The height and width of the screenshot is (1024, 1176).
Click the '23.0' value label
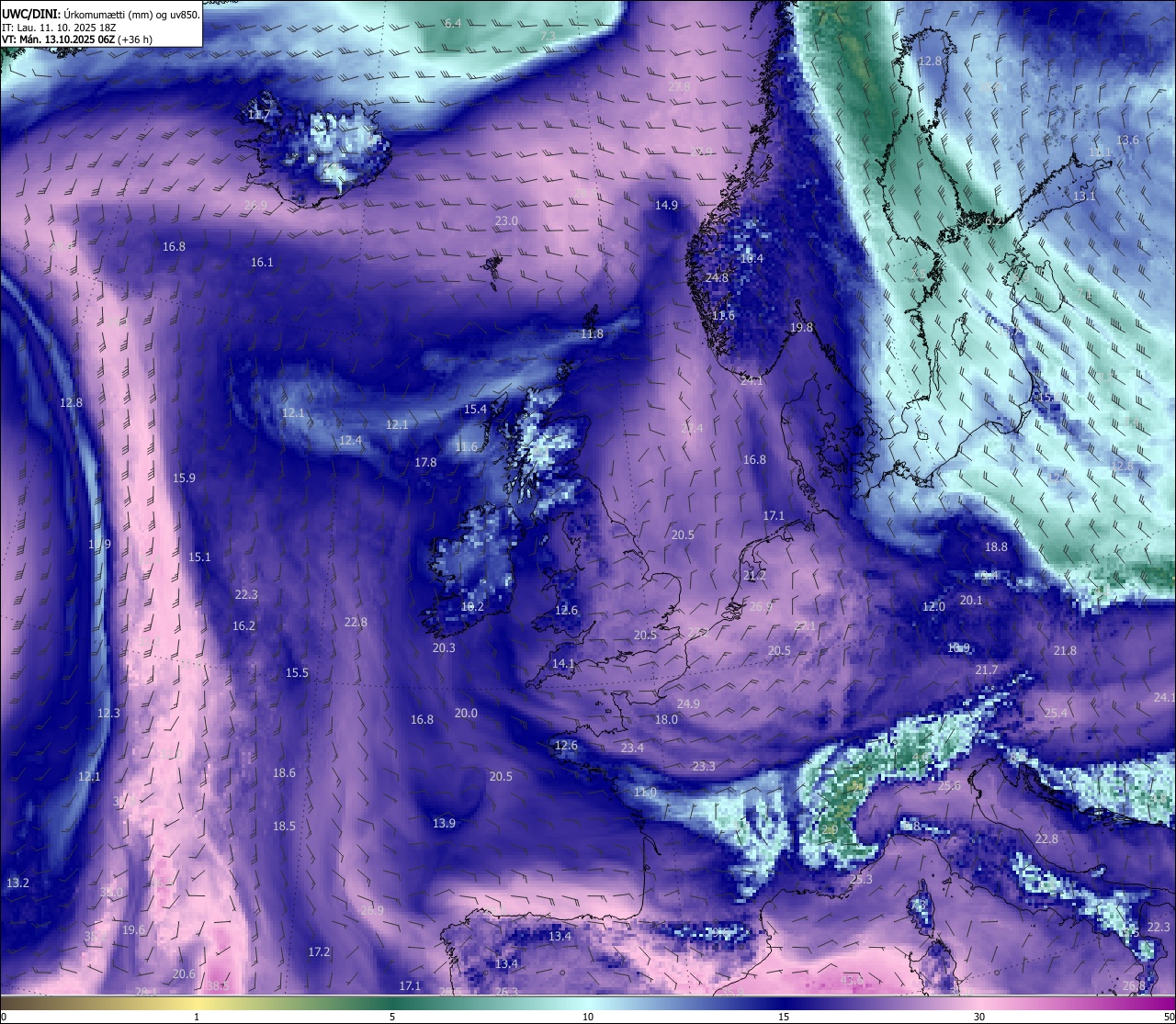coord(506,221)
